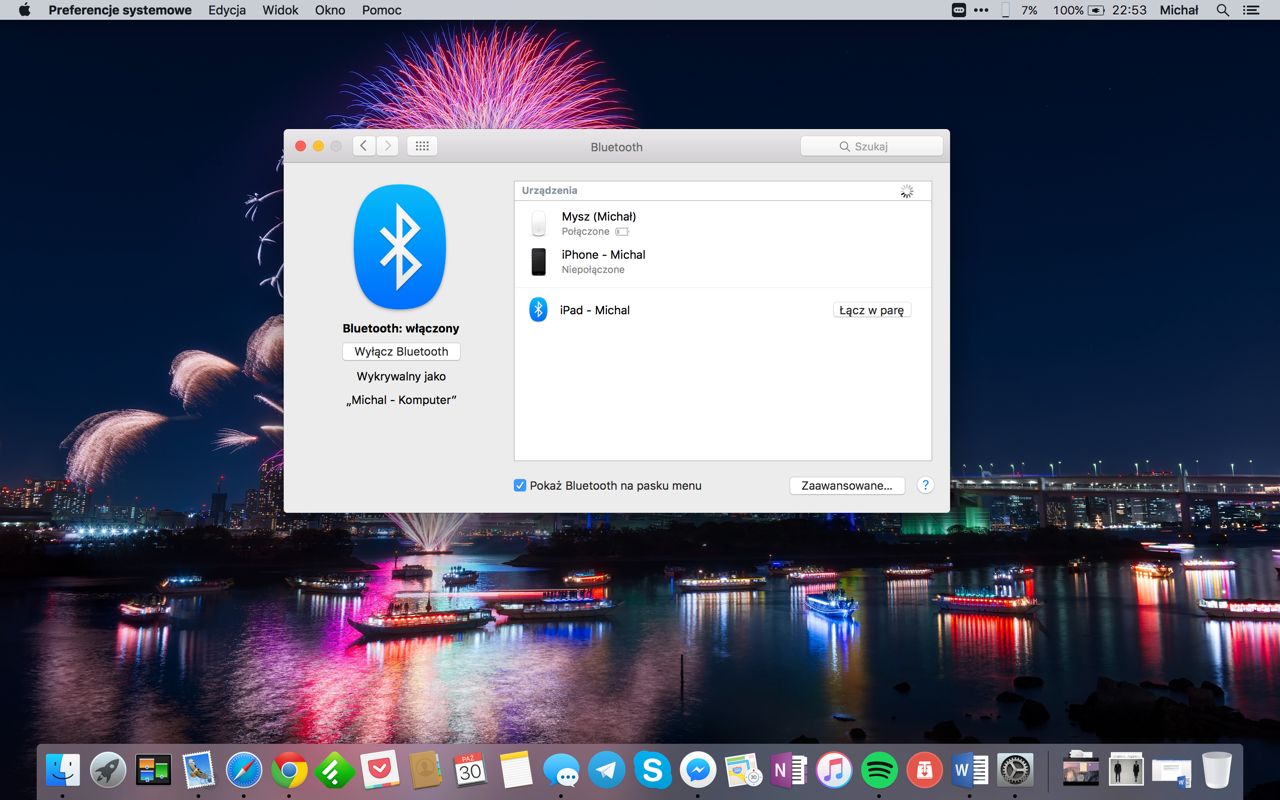
Task: Click Wyłącz Bluetooth to turn off Bluetooth
Action: tap(401, 351)
